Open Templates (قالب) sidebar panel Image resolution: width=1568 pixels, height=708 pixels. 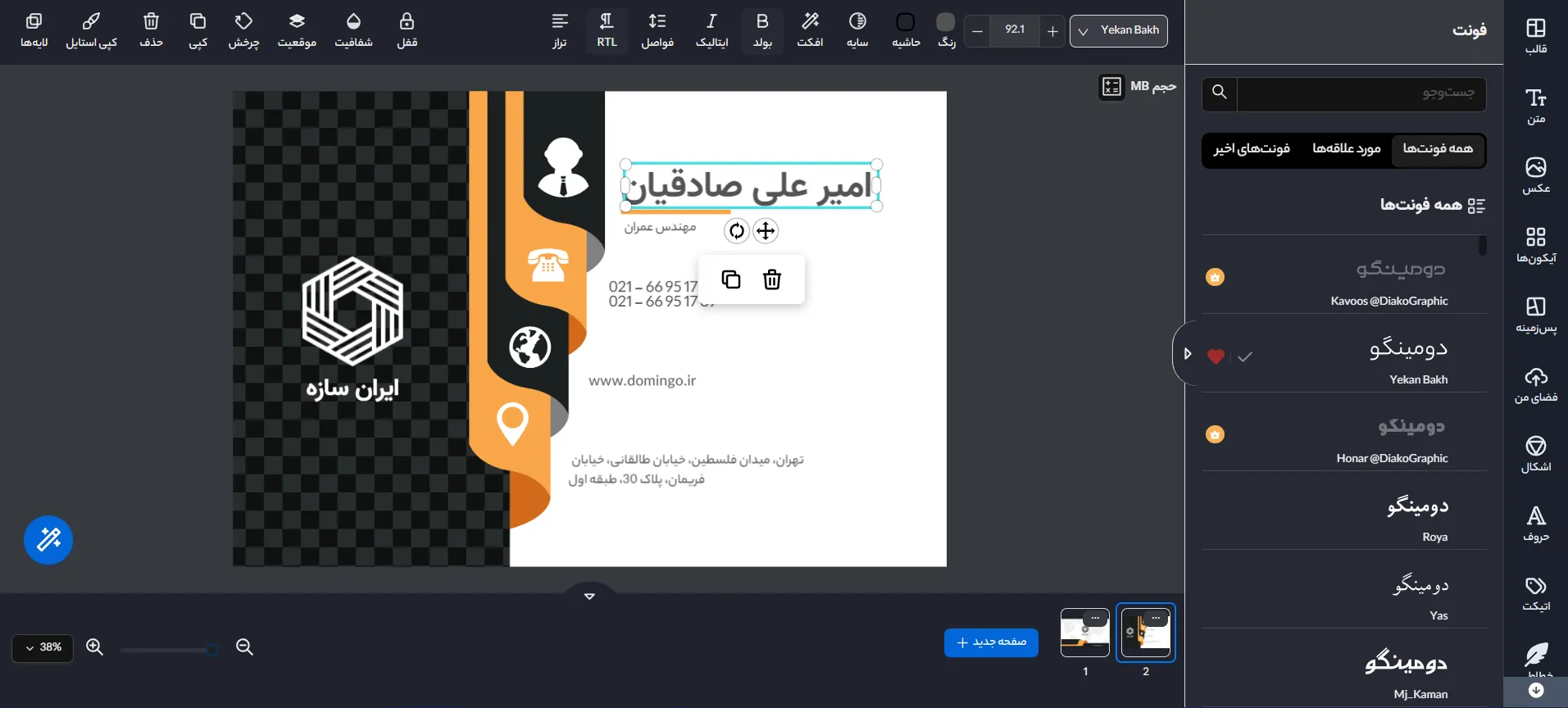tap(1536, 36)
